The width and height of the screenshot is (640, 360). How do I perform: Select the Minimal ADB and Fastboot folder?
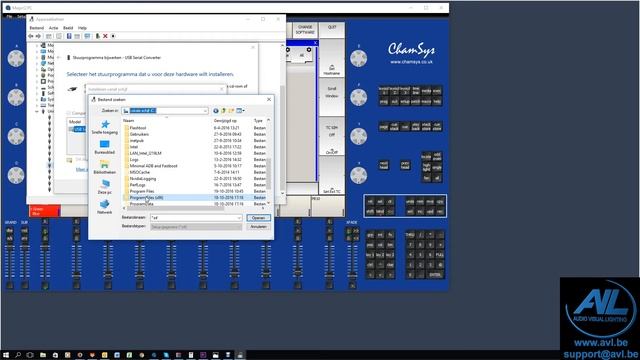point(153,166)
